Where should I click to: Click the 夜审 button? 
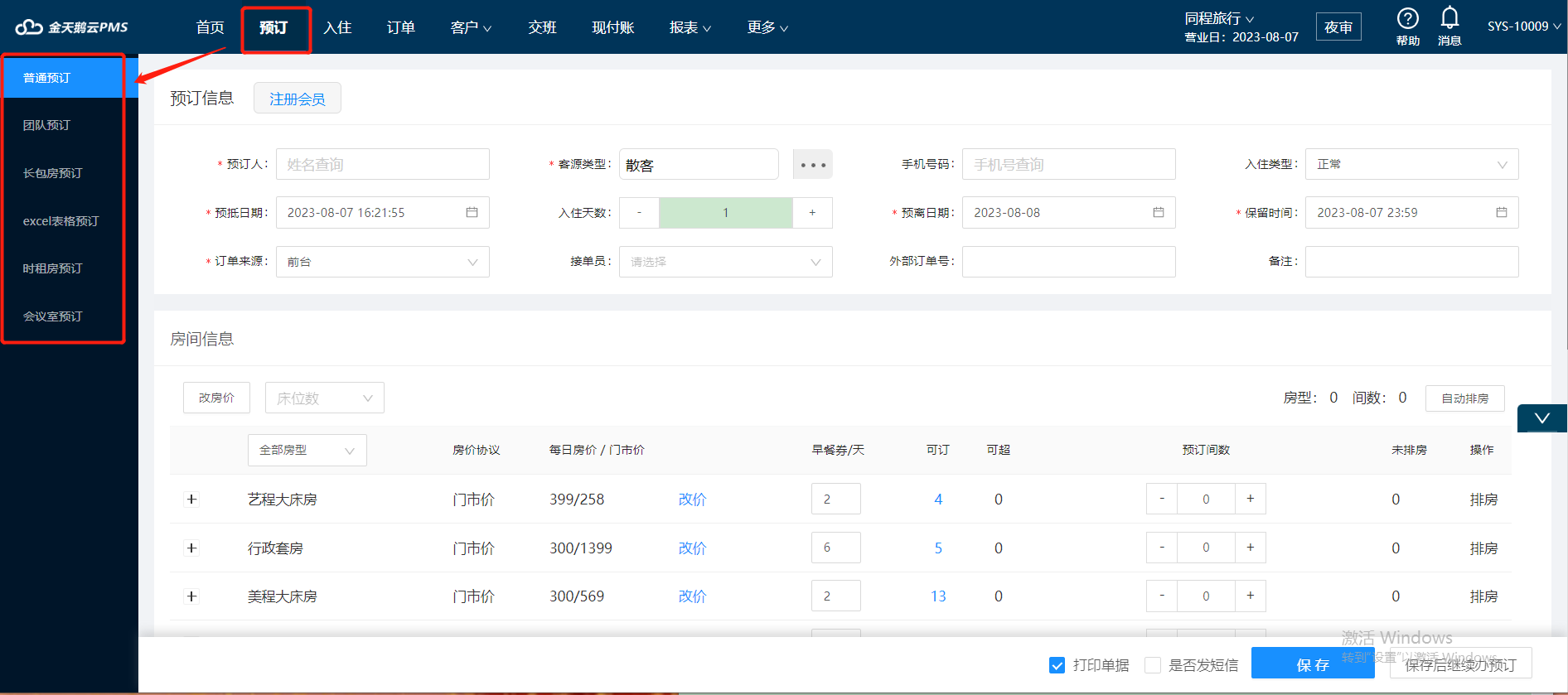1338,27
